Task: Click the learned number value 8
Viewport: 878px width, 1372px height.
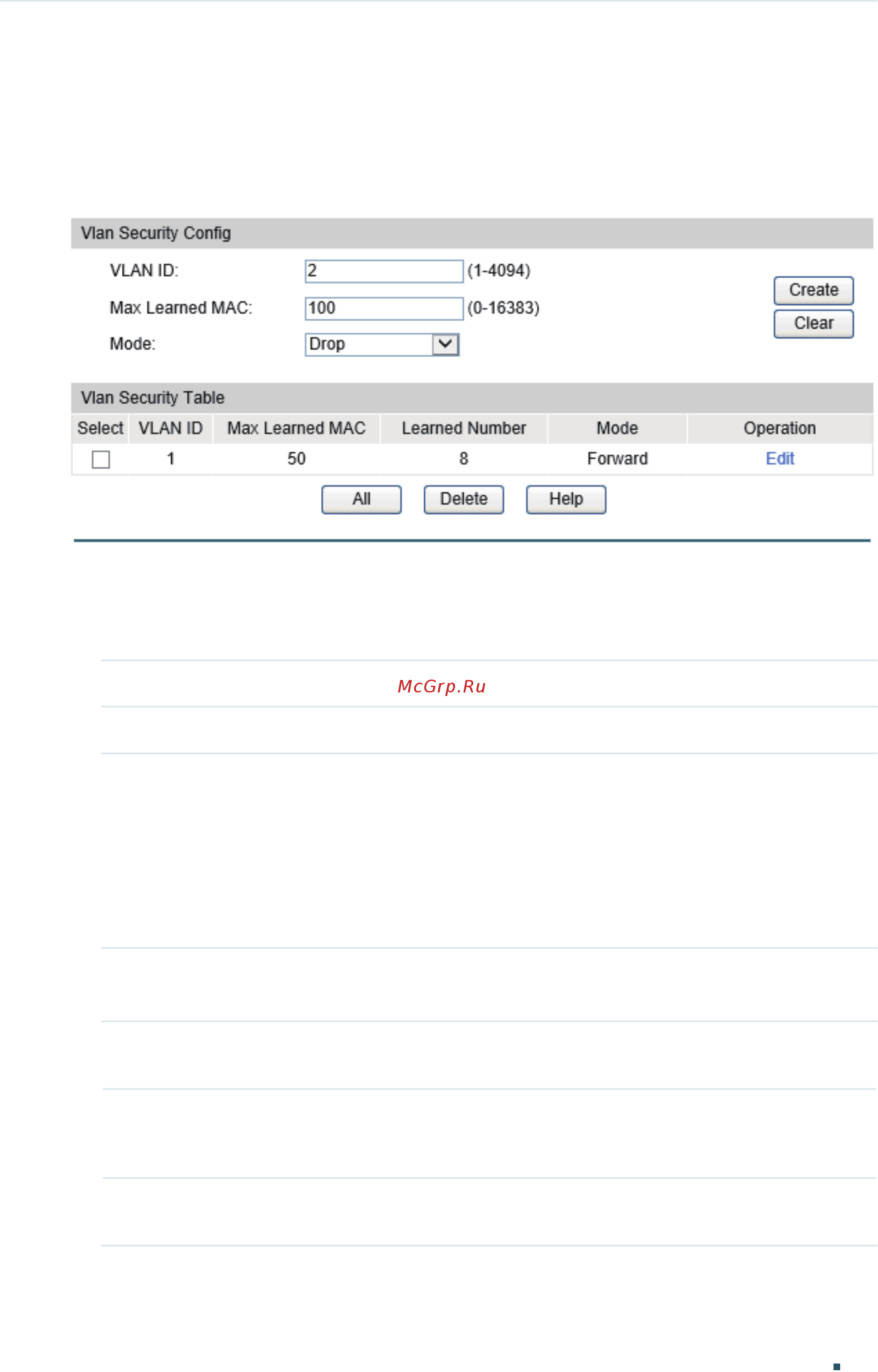Action: tap(463, 459)
